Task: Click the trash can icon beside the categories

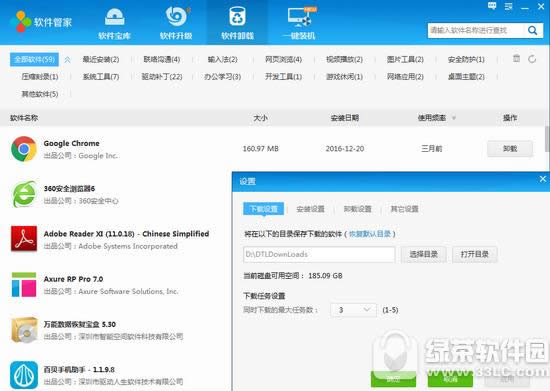Action: pyautogui.click(x=516, y=58)
